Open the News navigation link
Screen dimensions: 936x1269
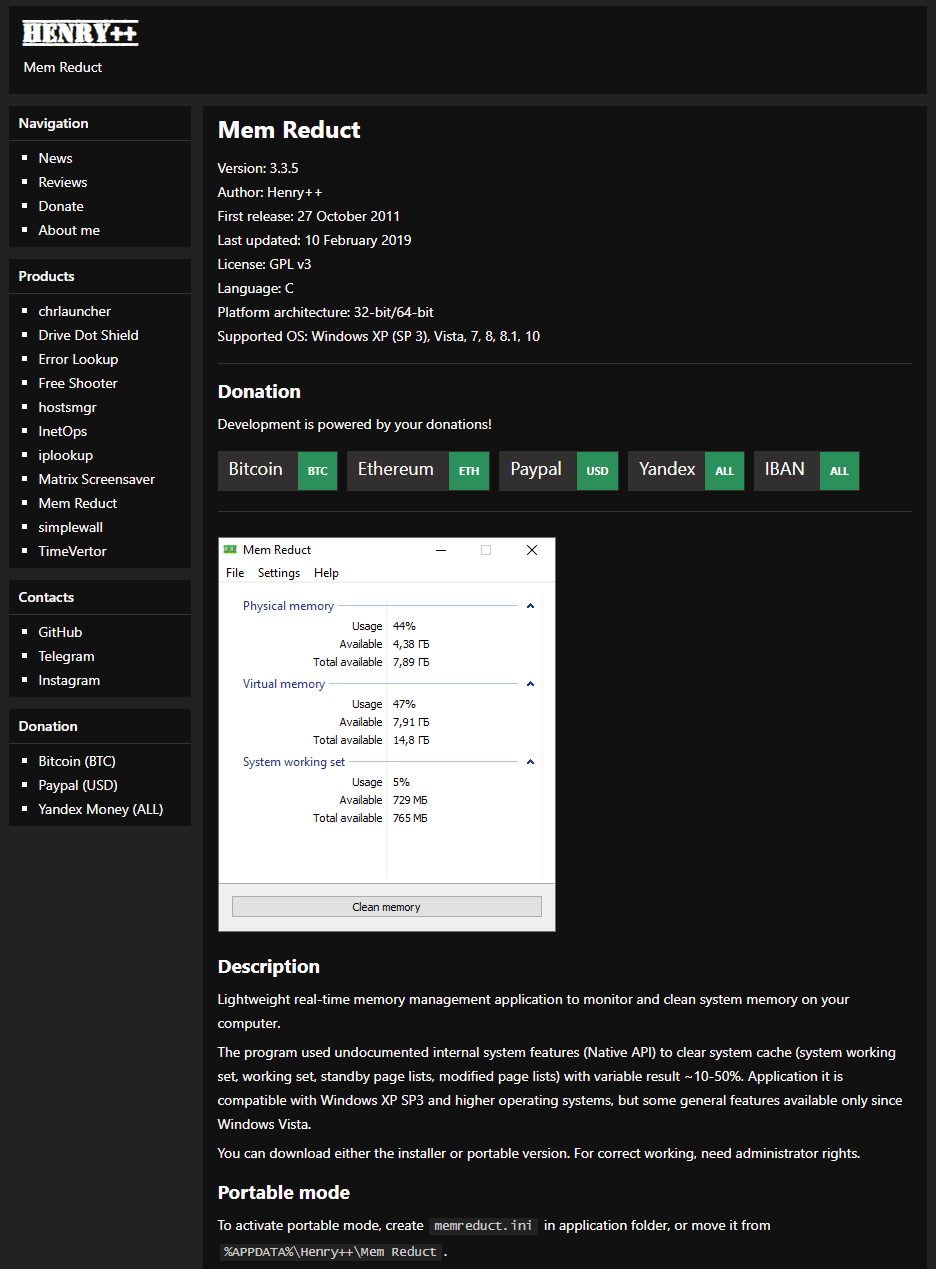pos(55,158)
